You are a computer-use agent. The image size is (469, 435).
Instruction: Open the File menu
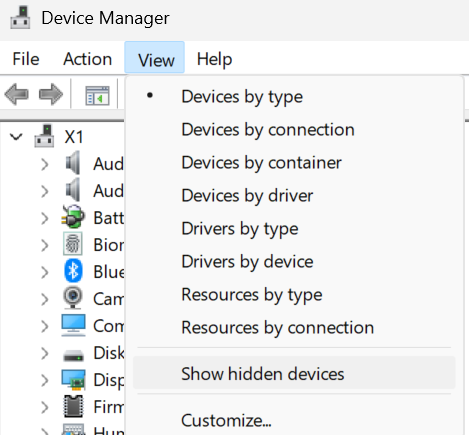pos(26,59)
